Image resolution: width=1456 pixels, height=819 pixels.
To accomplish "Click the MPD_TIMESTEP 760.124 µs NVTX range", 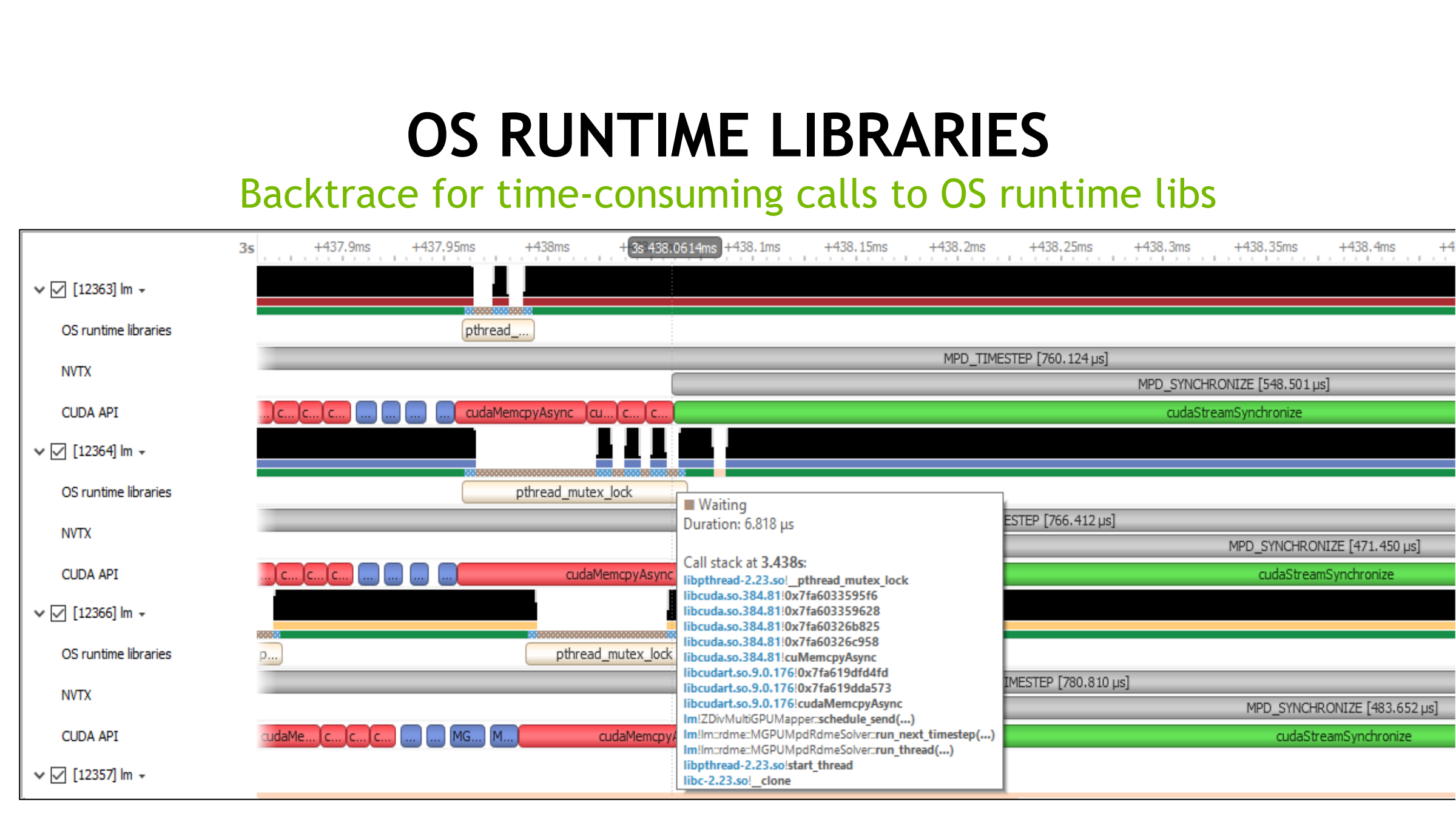I will tap(1025, 359).
